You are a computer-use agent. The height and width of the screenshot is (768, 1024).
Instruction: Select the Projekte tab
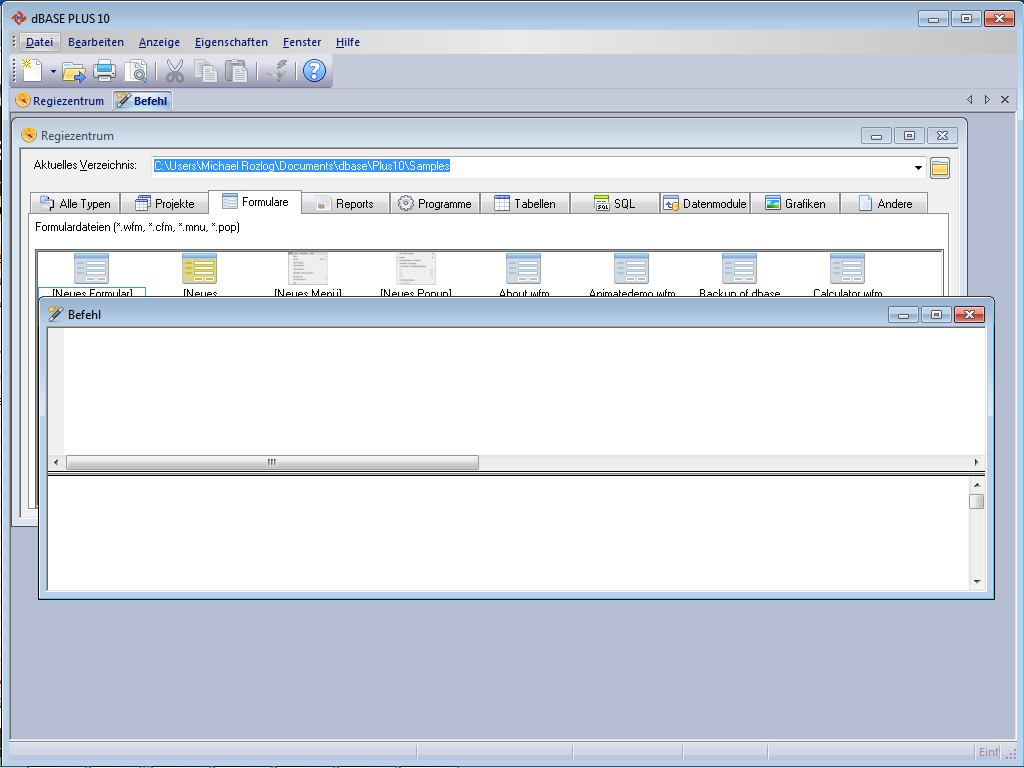[x=165, y=204]
